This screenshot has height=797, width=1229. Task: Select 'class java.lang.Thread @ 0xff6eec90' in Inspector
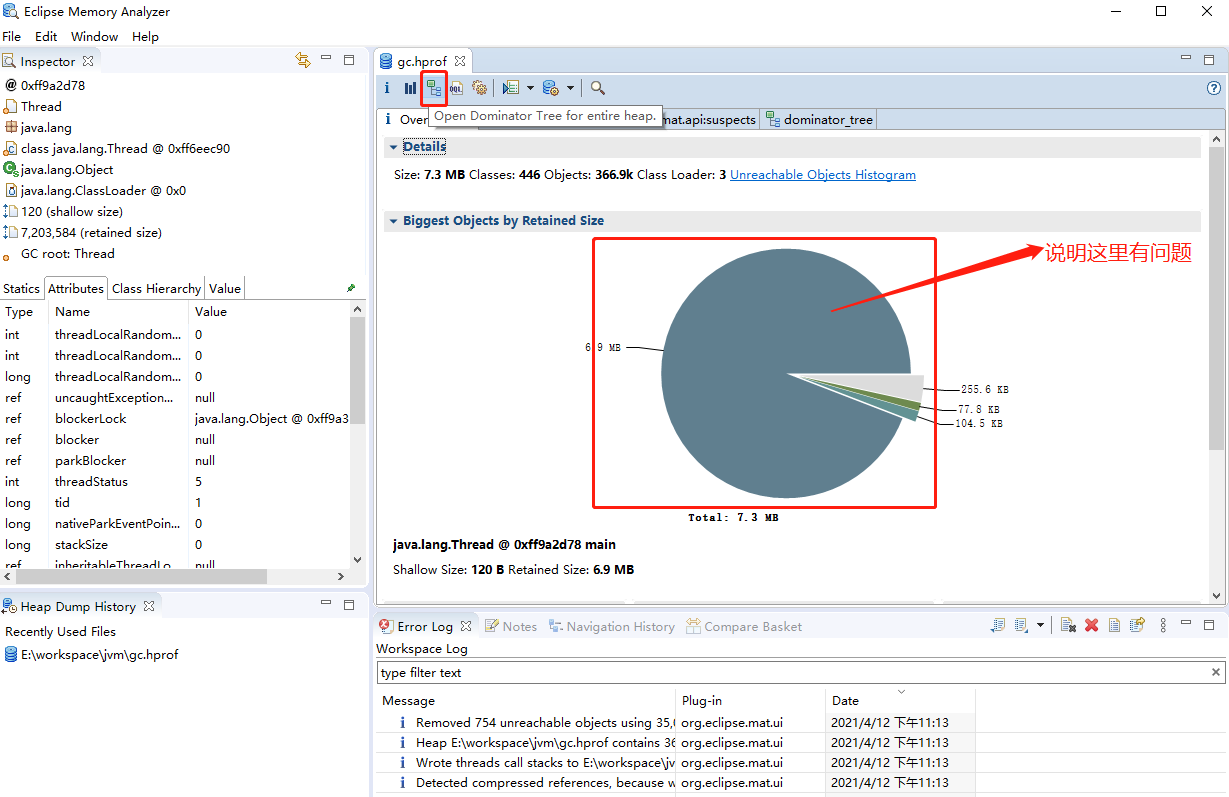(x=117, y=148)
